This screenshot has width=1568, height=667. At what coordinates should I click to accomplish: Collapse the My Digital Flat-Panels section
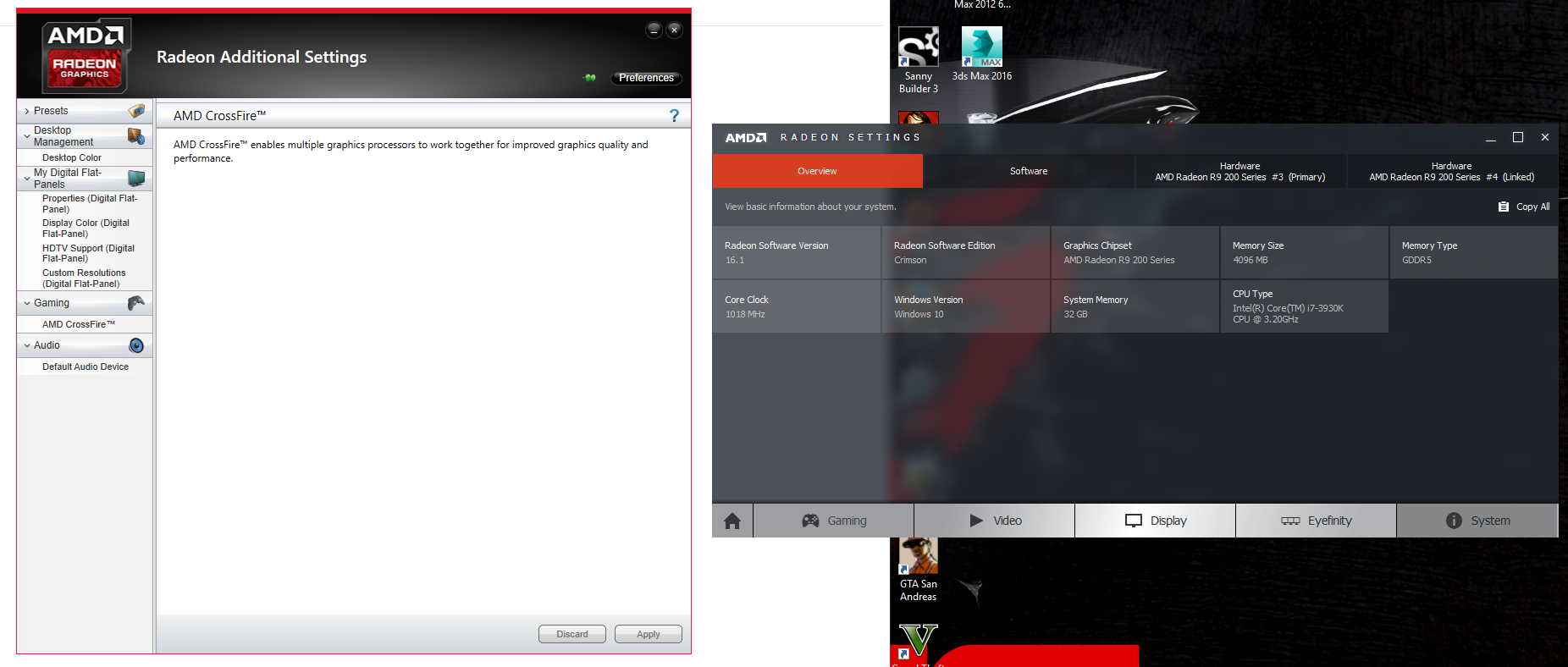point(27,178)
